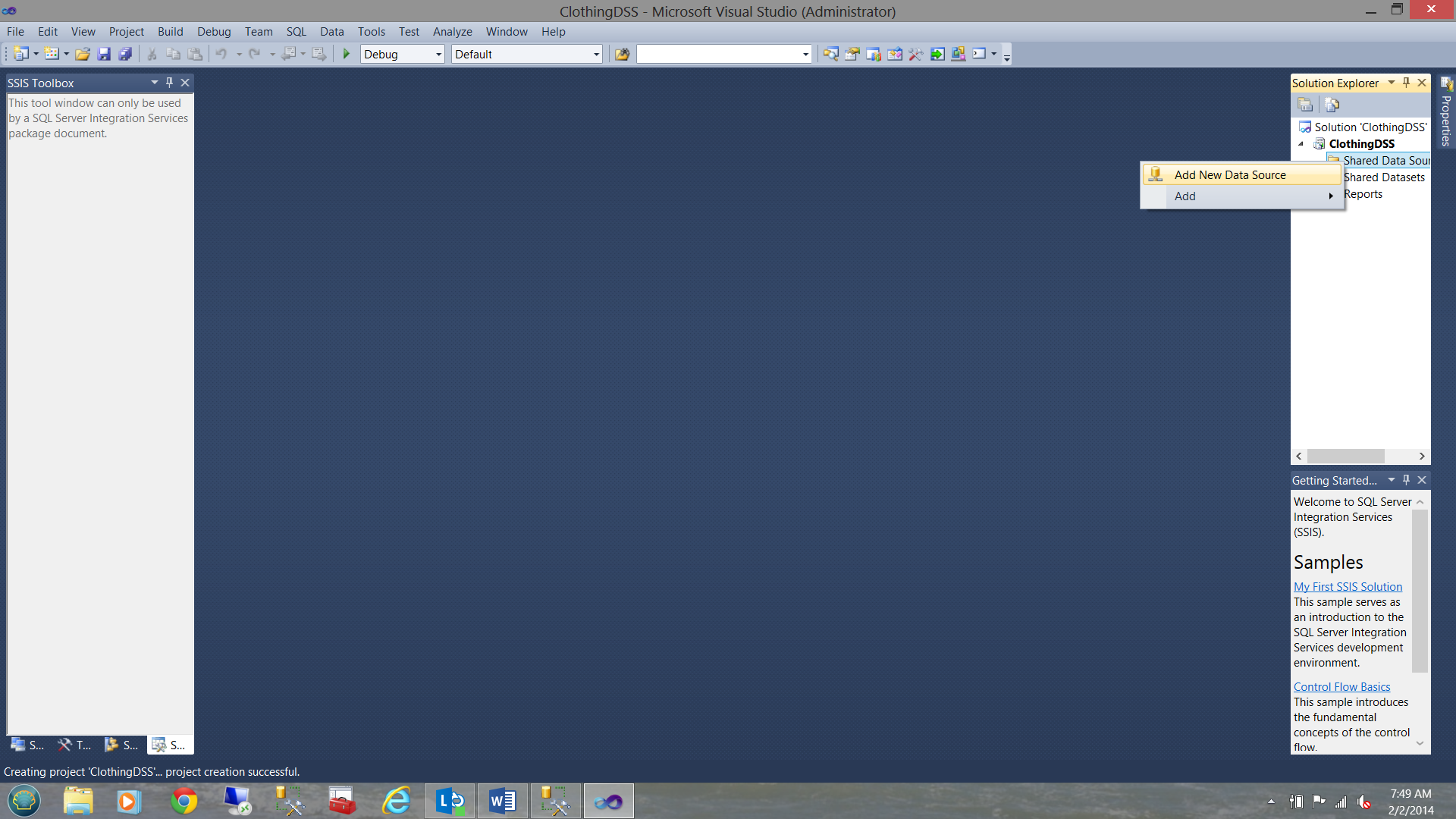Image resolution: width=1456 pixels, height=819 pixels.
Task: Click the Toolbox hammer-wrench toolbar icon
Action: 915,54
